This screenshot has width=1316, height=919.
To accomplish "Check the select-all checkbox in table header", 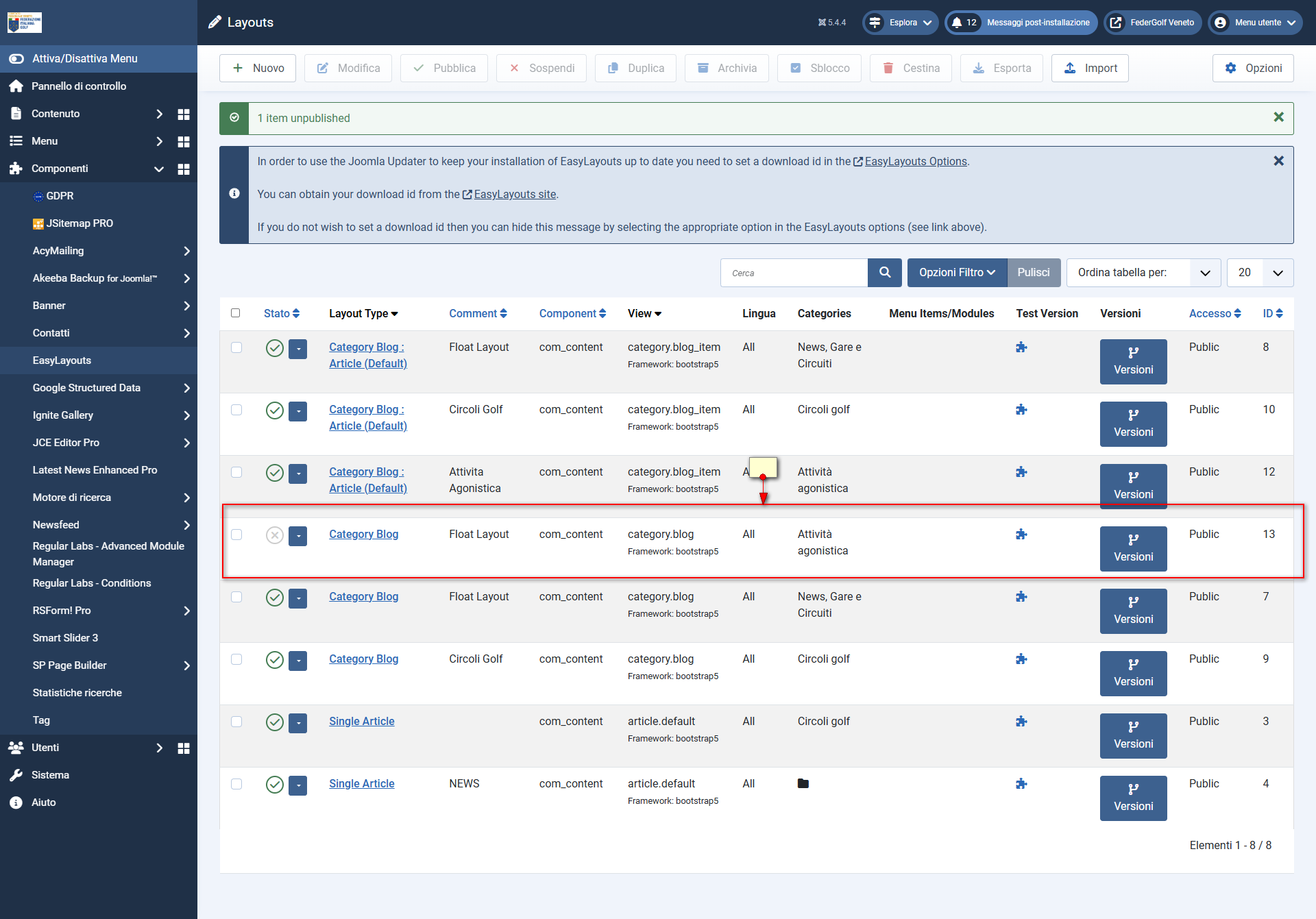I will pos(236,313).
